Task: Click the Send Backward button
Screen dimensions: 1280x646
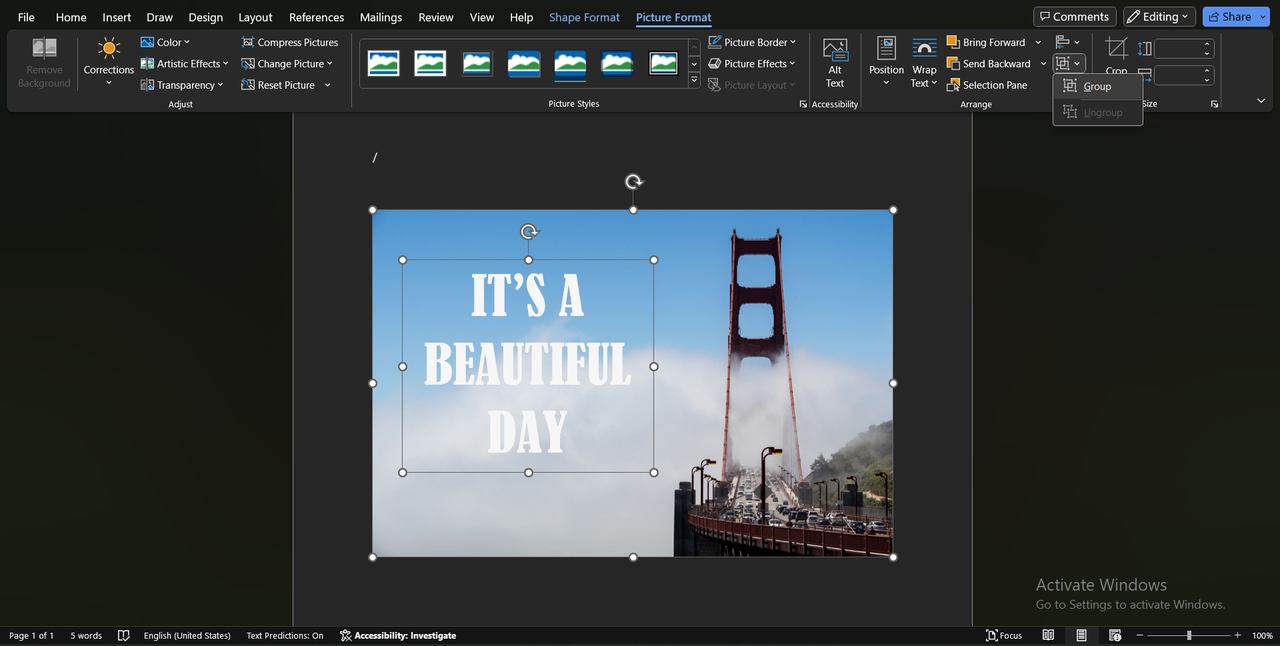Action: (x=989, y=63)
